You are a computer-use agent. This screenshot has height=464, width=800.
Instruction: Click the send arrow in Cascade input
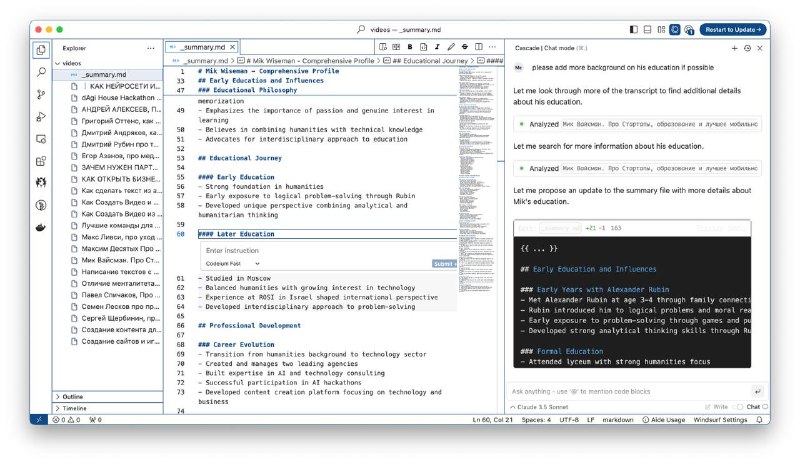[x=758, y=392]
